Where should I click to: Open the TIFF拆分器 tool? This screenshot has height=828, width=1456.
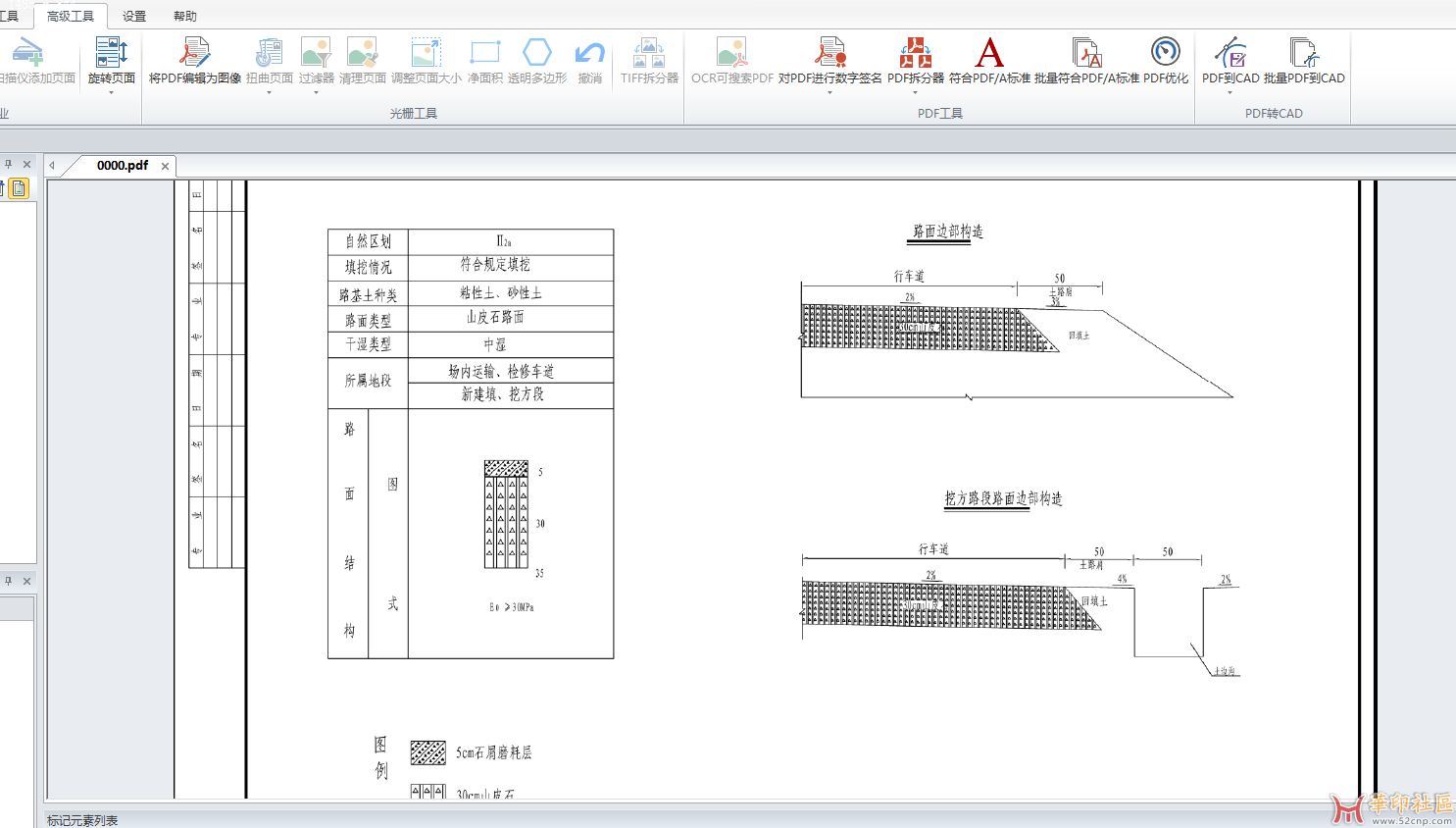point(649,60)
